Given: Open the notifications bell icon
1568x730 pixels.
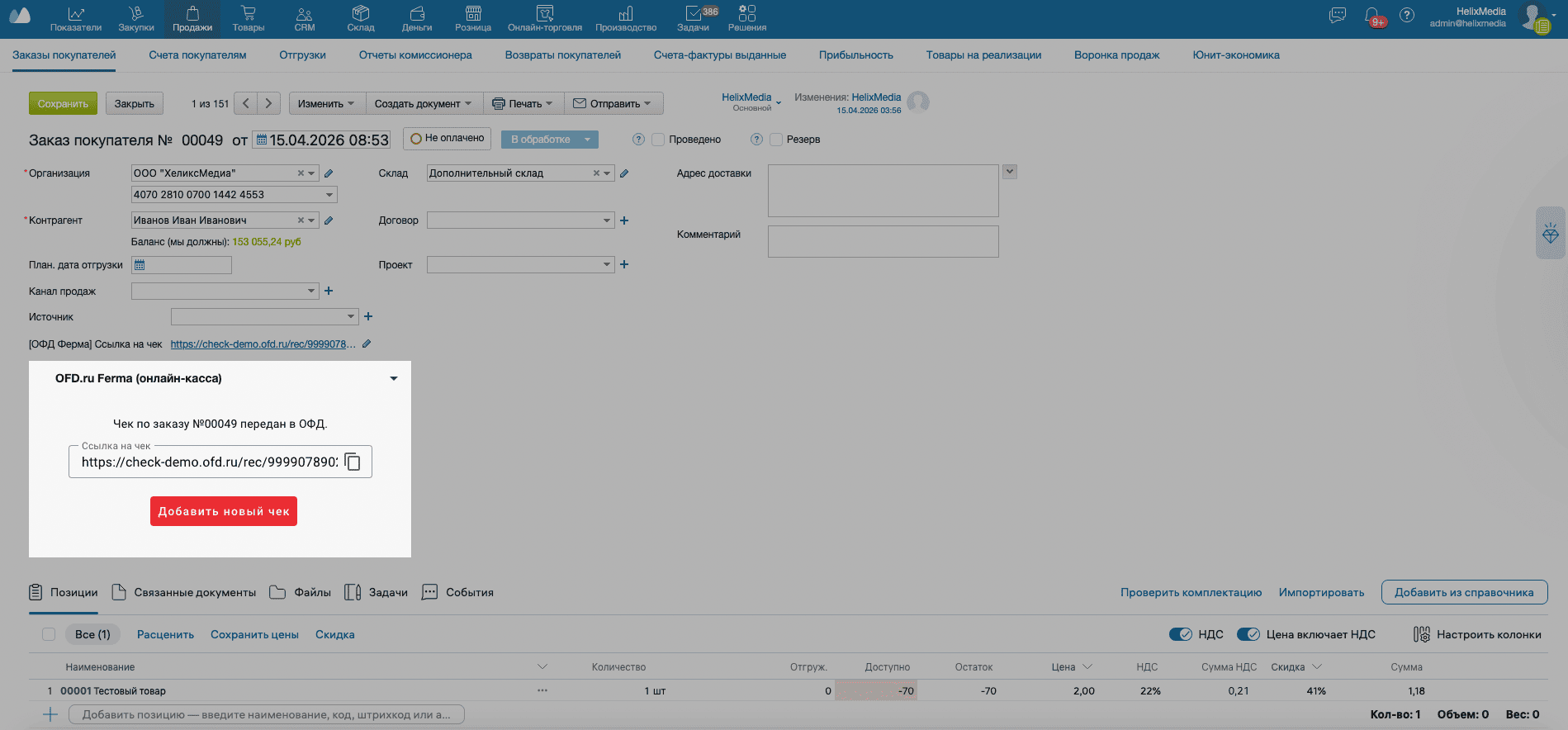Looking at the screenshot, I should click(1372, 16).
